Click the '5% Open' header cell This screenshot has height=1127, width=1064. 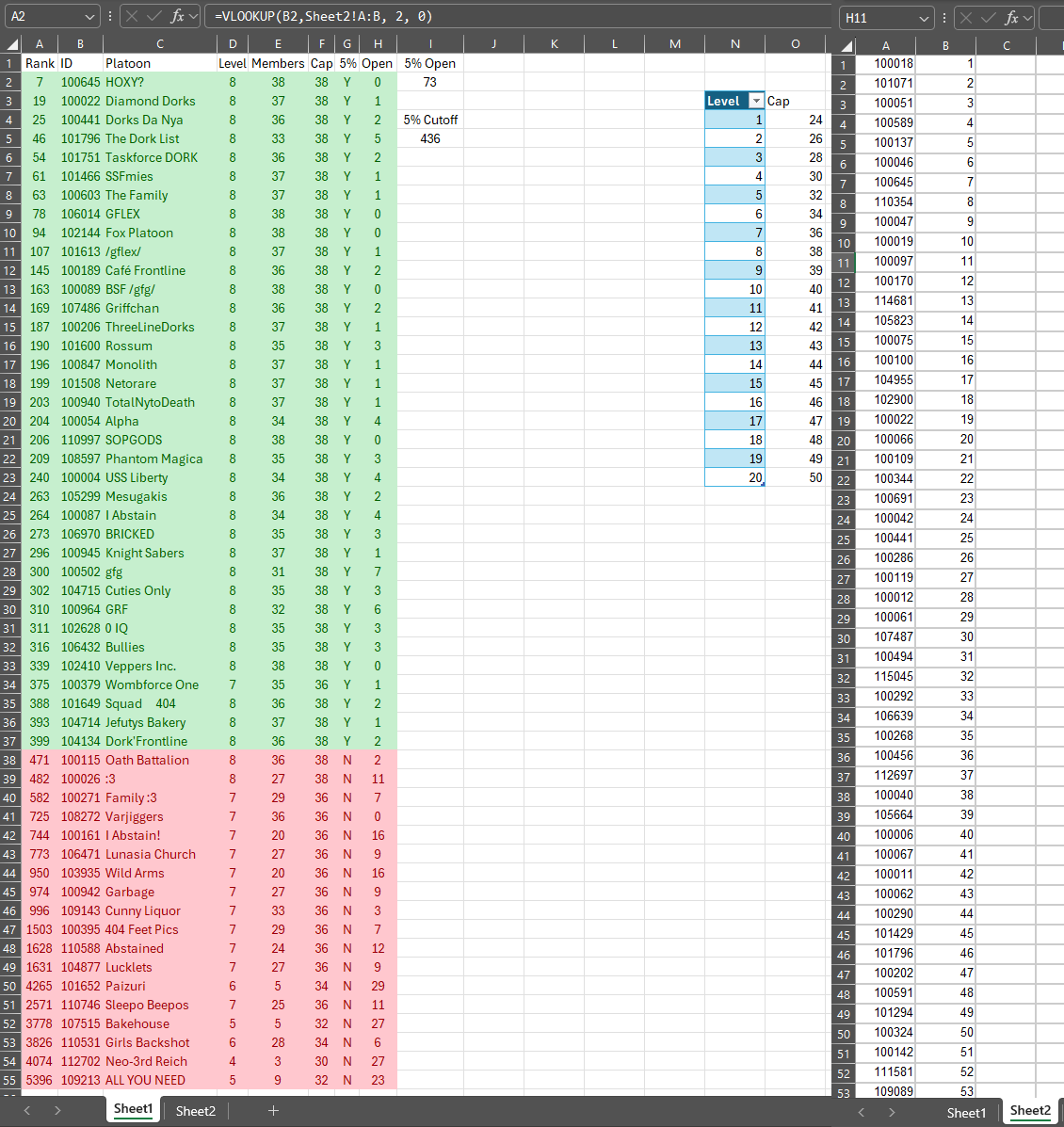tap(430, 63)
